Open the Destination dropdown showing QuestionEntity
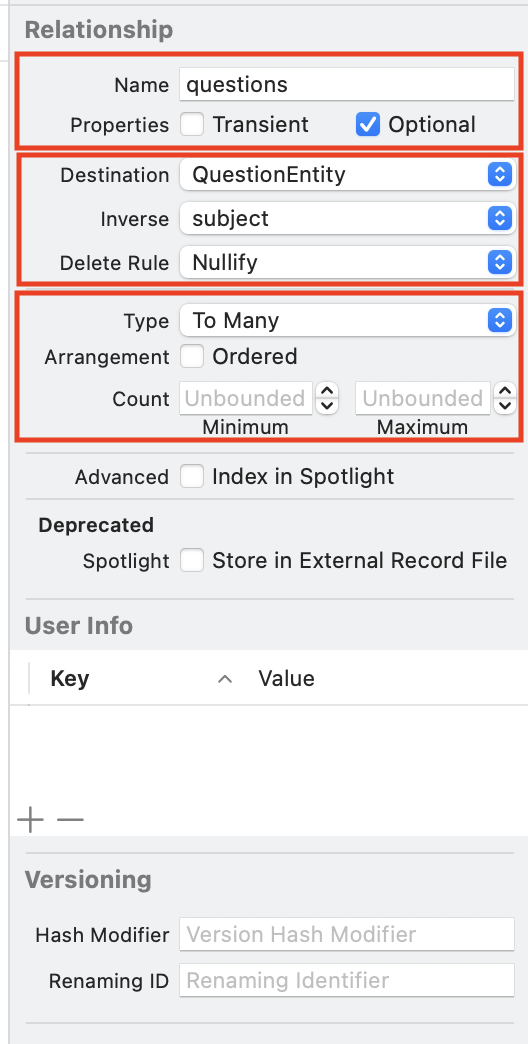528x1044 pixels. 347,174
